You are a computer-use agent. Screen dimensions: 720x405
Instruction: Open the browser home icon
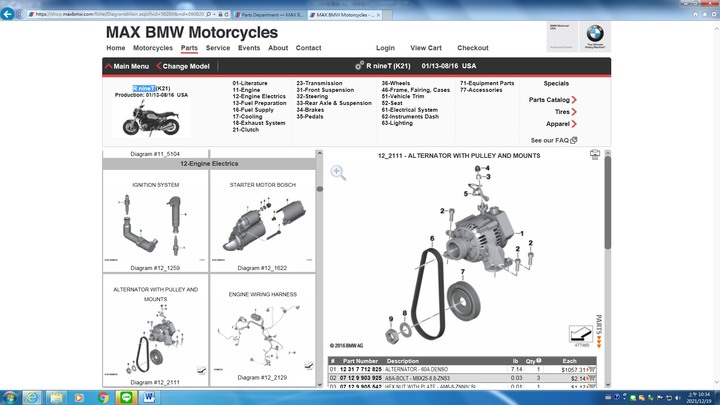coord(696,14)
